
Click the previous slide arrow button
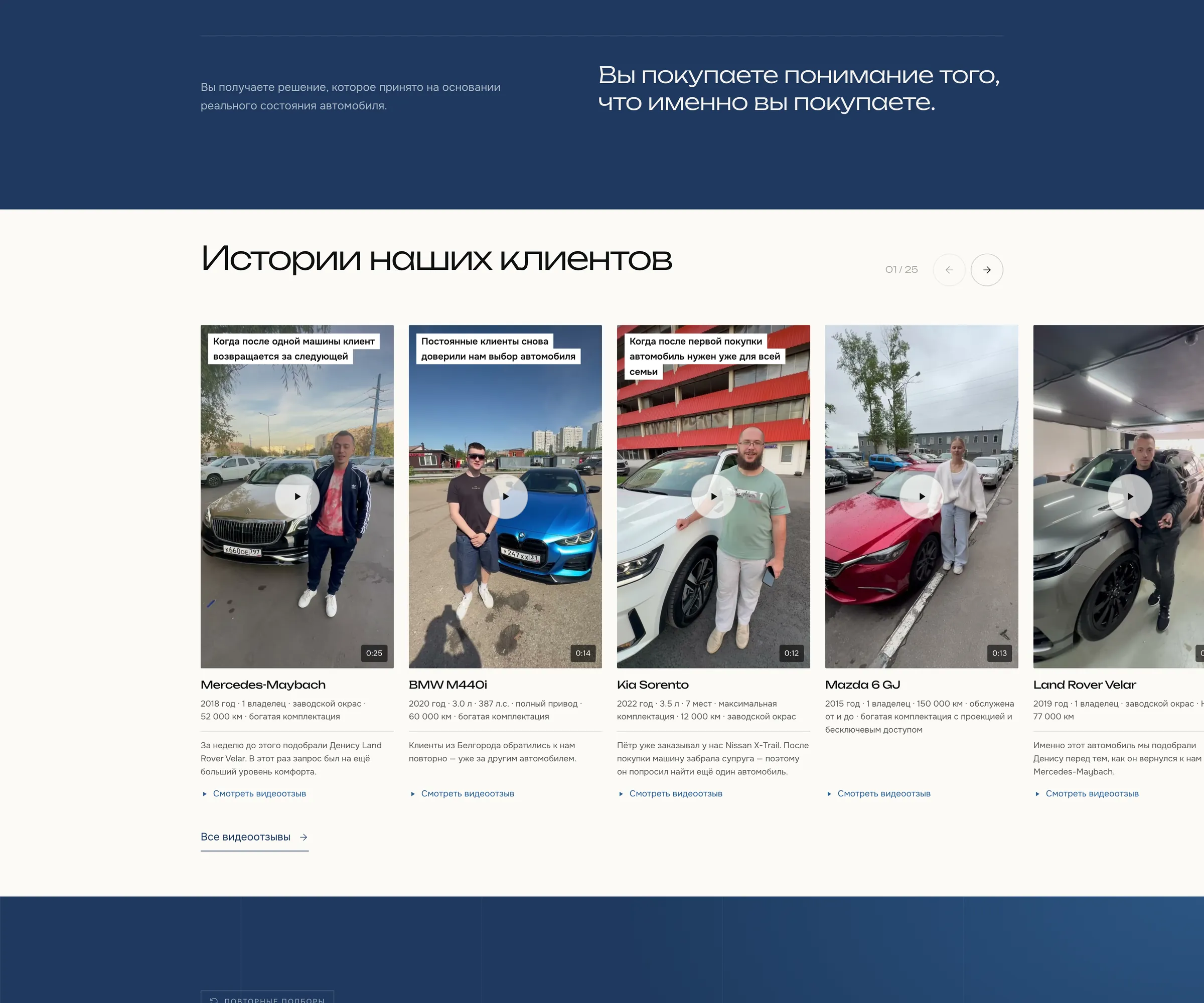coord(949,270)
